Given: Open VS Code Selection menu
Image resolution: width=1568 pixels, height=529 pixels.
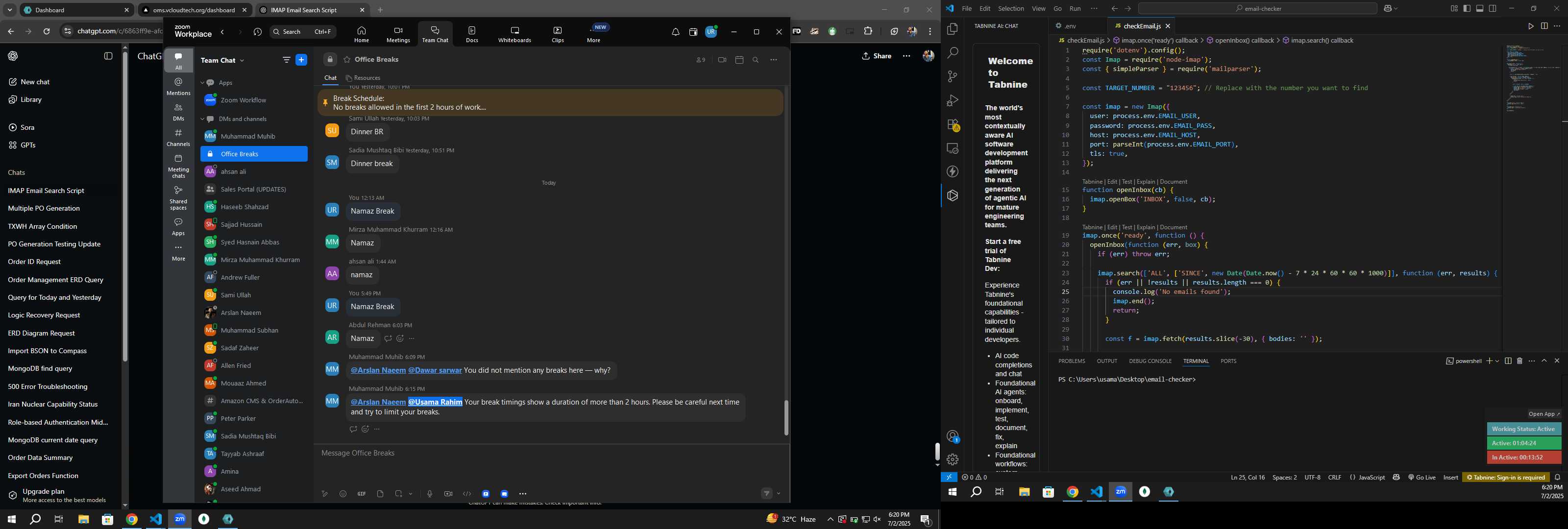Looking at the screenshot, I should pyautogui.click(x=1010, y=8).
